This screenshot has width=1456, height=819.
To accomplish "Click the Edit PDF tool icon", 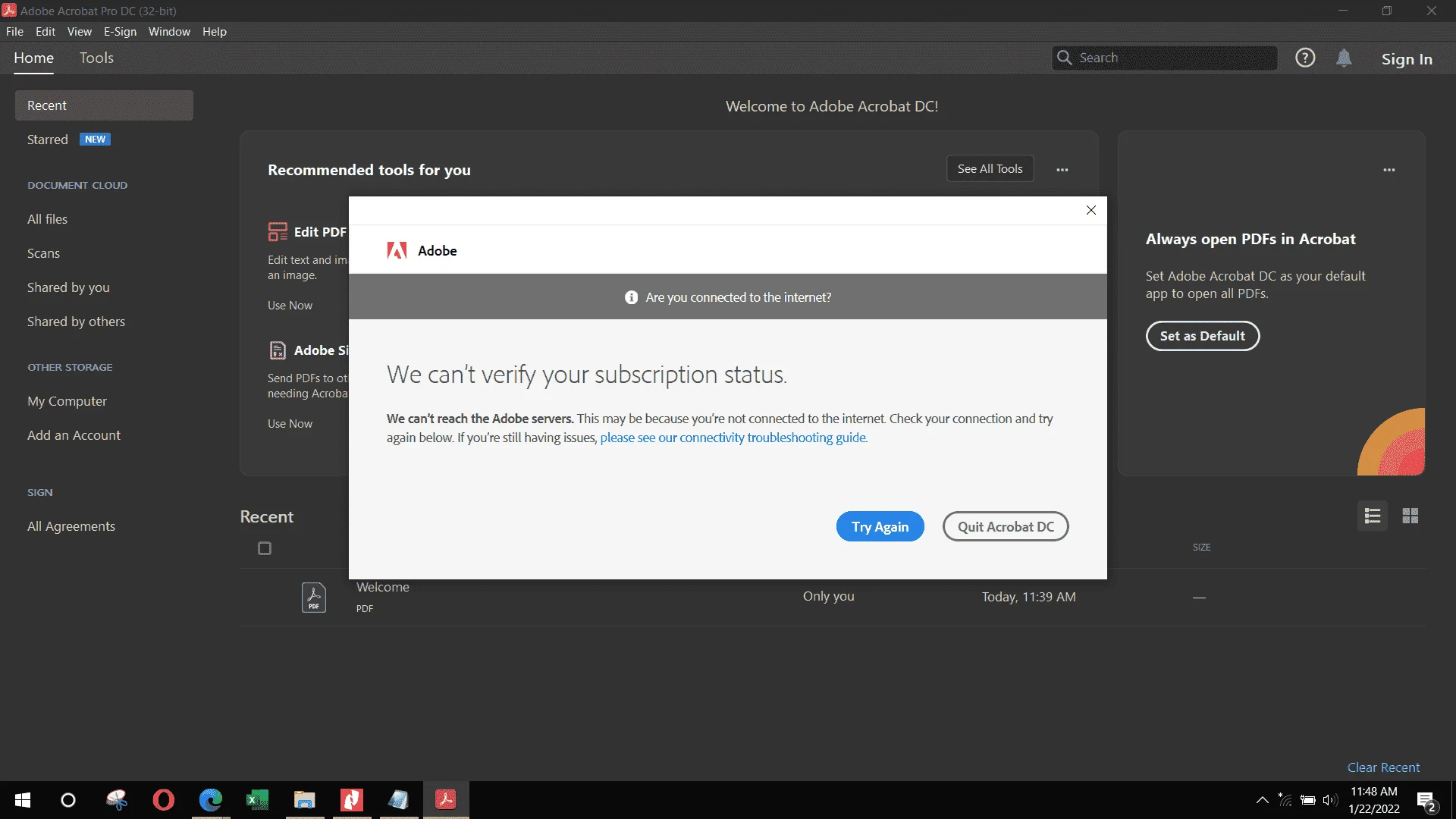I will tap(278, 231).
